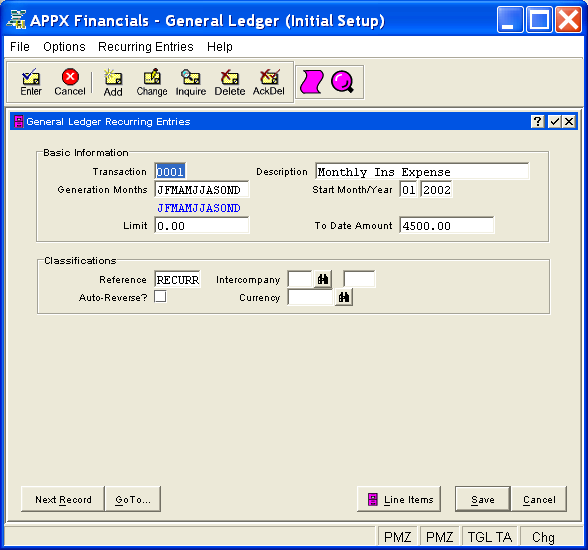Click the Save button
Image resolution: width=588 pixels, height=550 pixels.
(483, 499)
